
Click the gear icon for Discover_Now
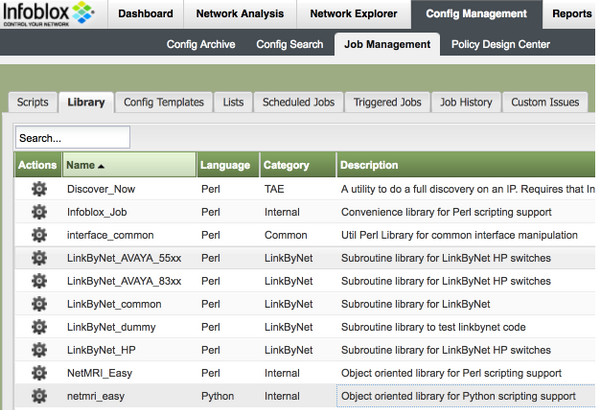pyautogui.click(x=39, y=189)
